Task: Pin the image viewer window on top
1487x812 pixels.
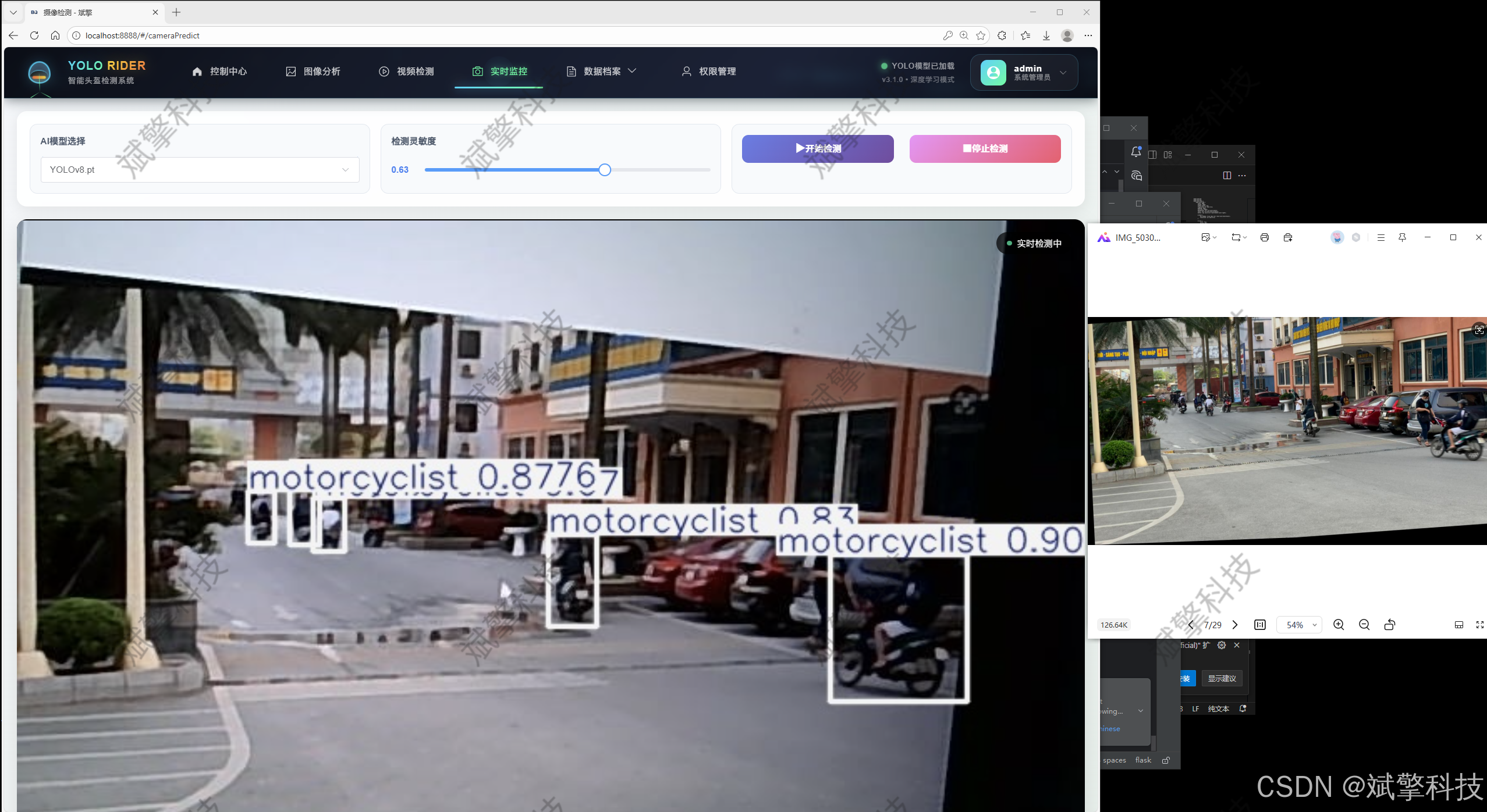Action: click(x=1402, y=237)
